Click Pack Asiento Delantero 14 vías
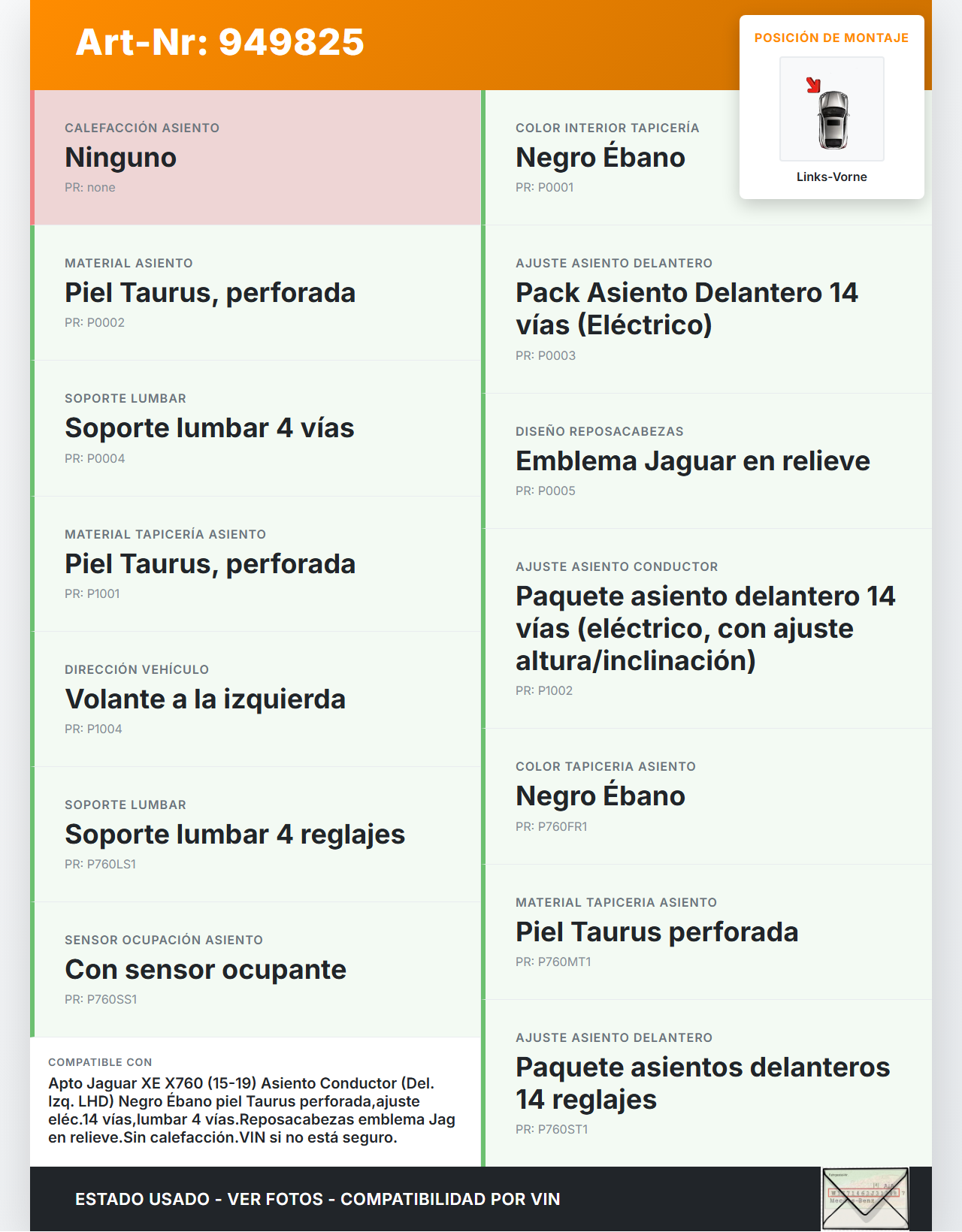The height and width of the screenshot is (1232, 962). click(686, 309)
